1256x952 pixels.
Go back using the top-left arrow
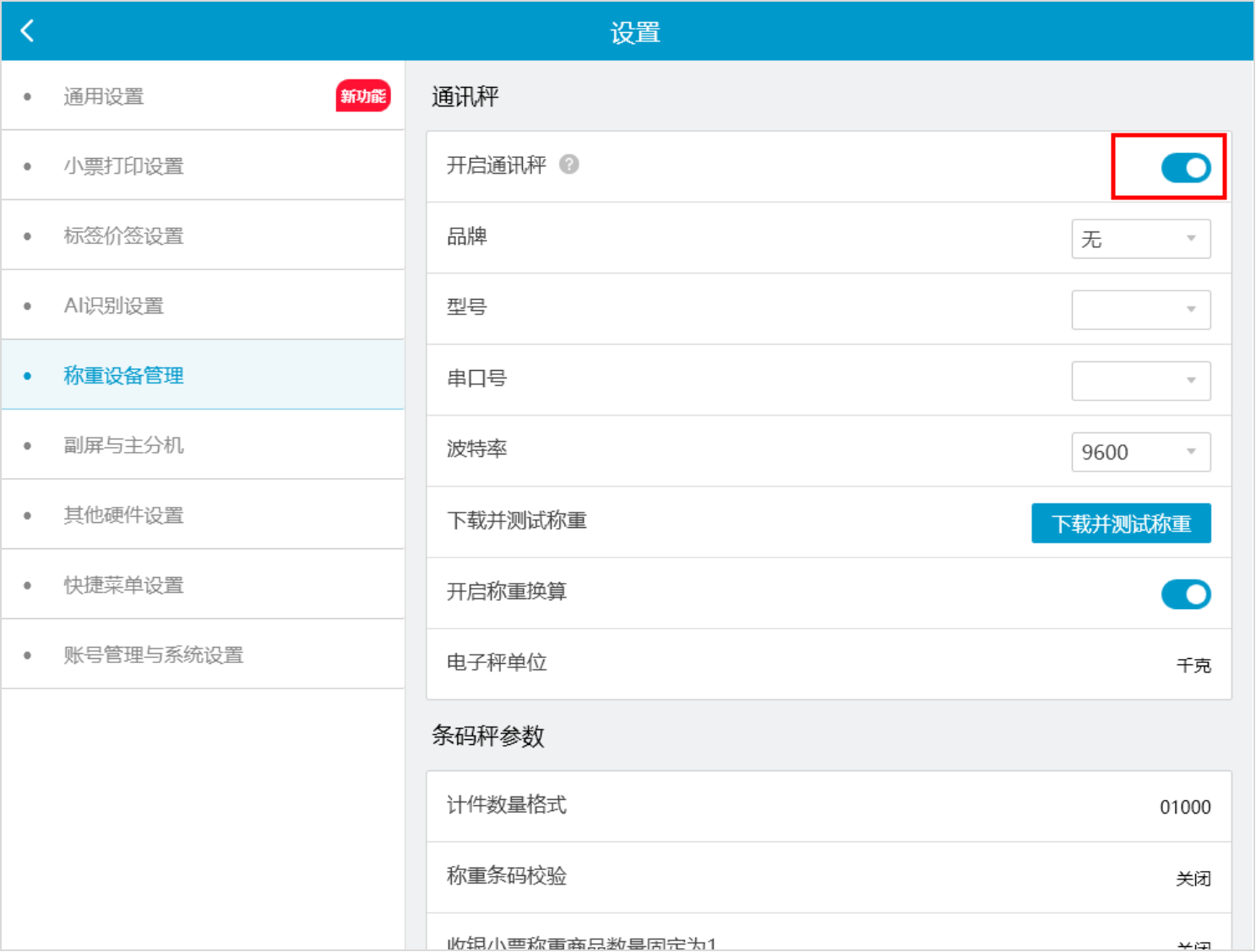(x=27, y=31)
